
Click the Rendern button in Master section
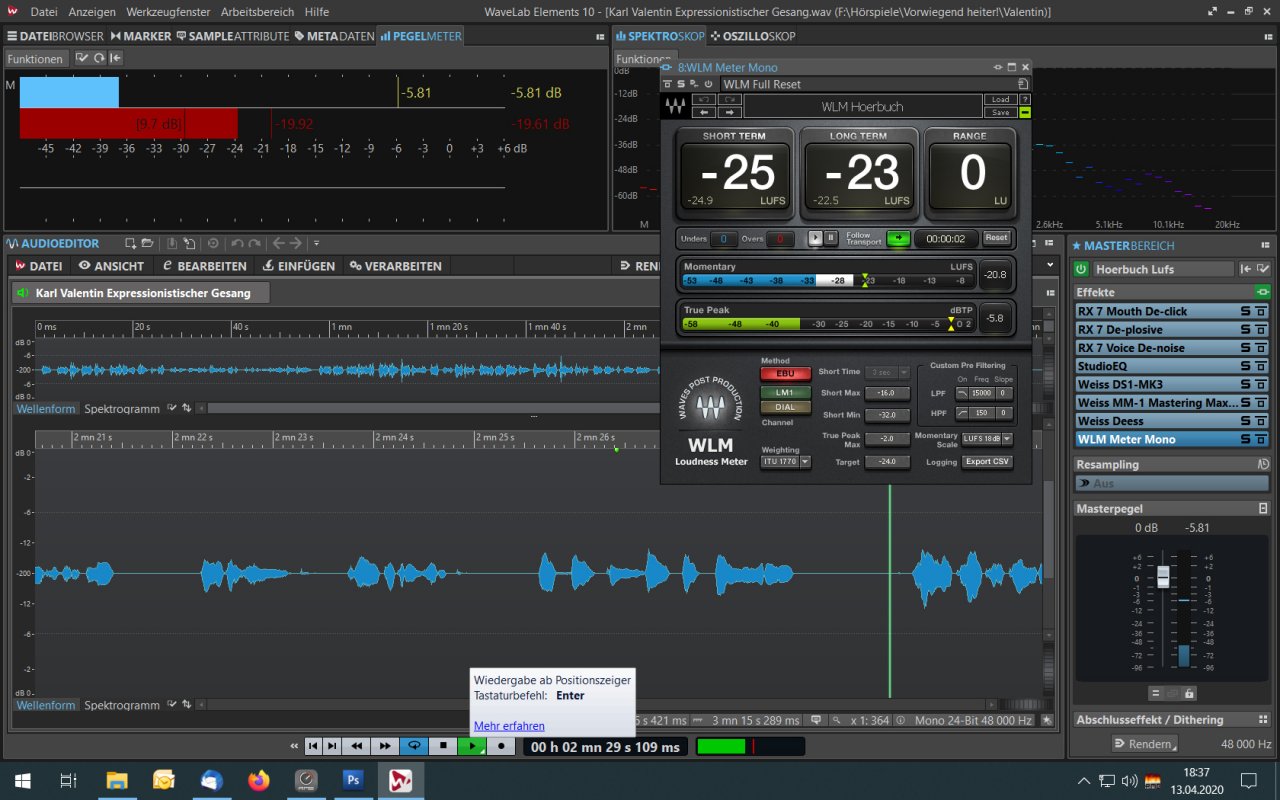pyautogui.click(x=1144, y=744)
